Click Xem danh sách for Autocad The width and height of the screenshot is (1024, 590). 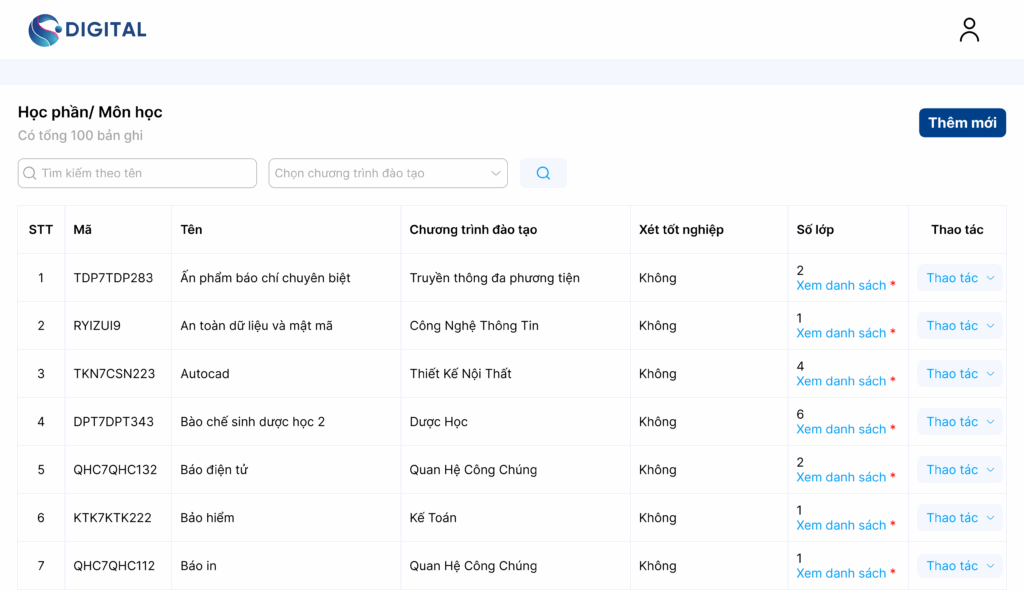841,382
